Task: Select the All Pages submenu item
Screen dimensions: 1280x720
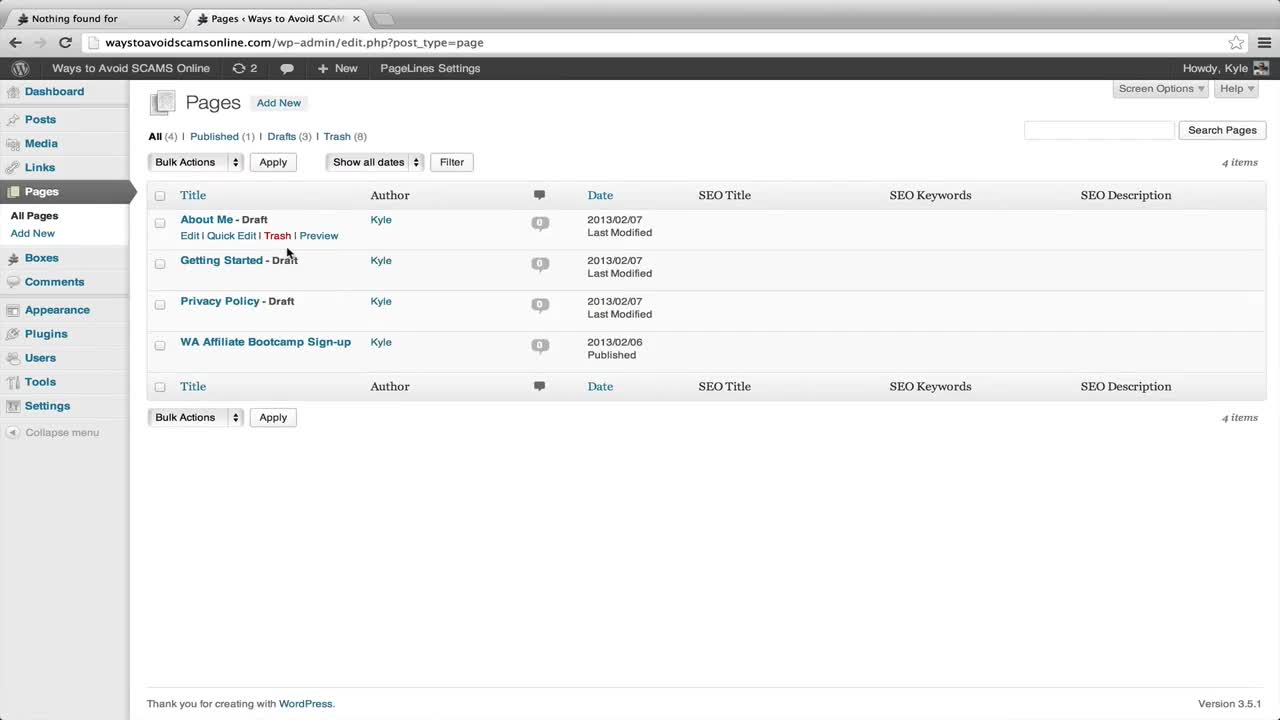Action: coord(35,216)
